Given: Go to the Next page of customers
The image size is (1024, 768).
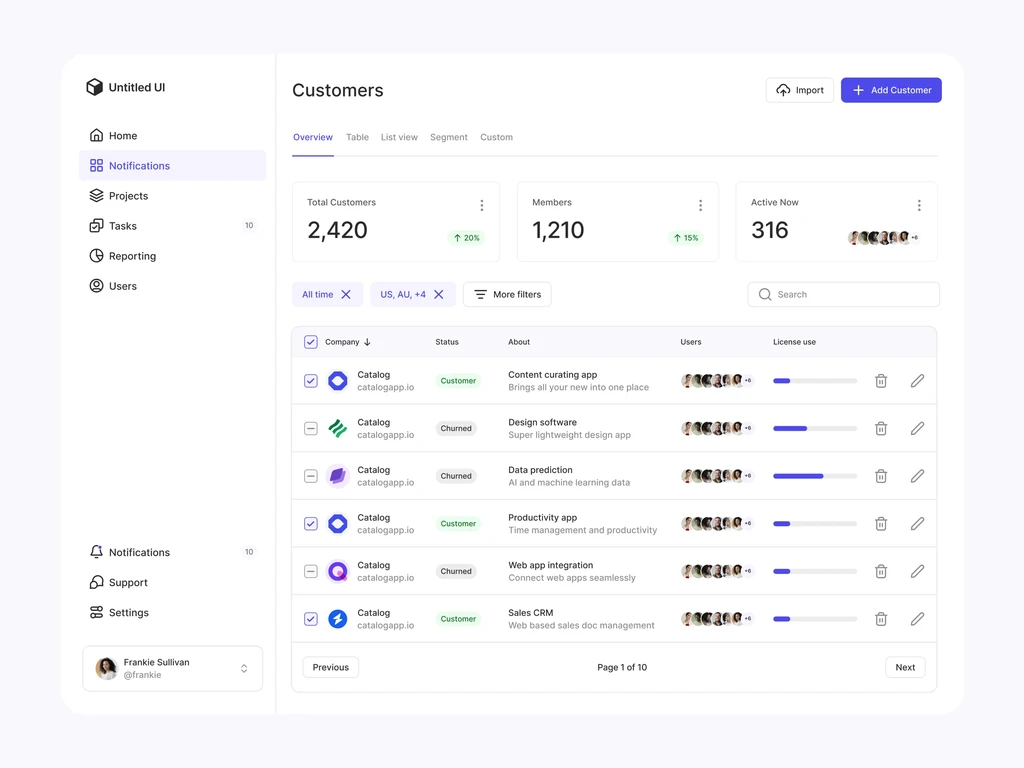Looking at the screenshot, I should click(904, 667).
